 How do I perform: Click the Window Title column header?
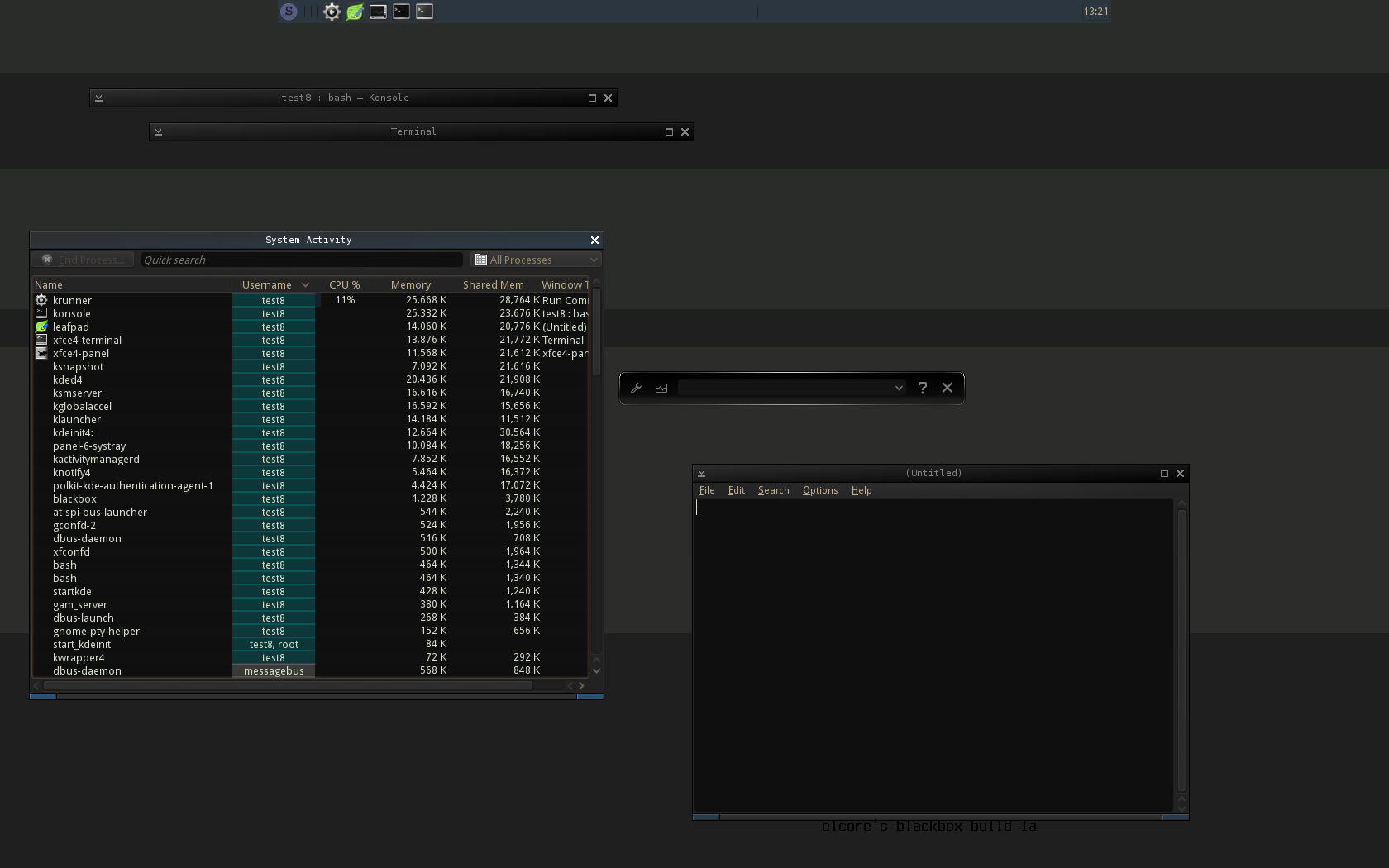click(x=565, y=284)
